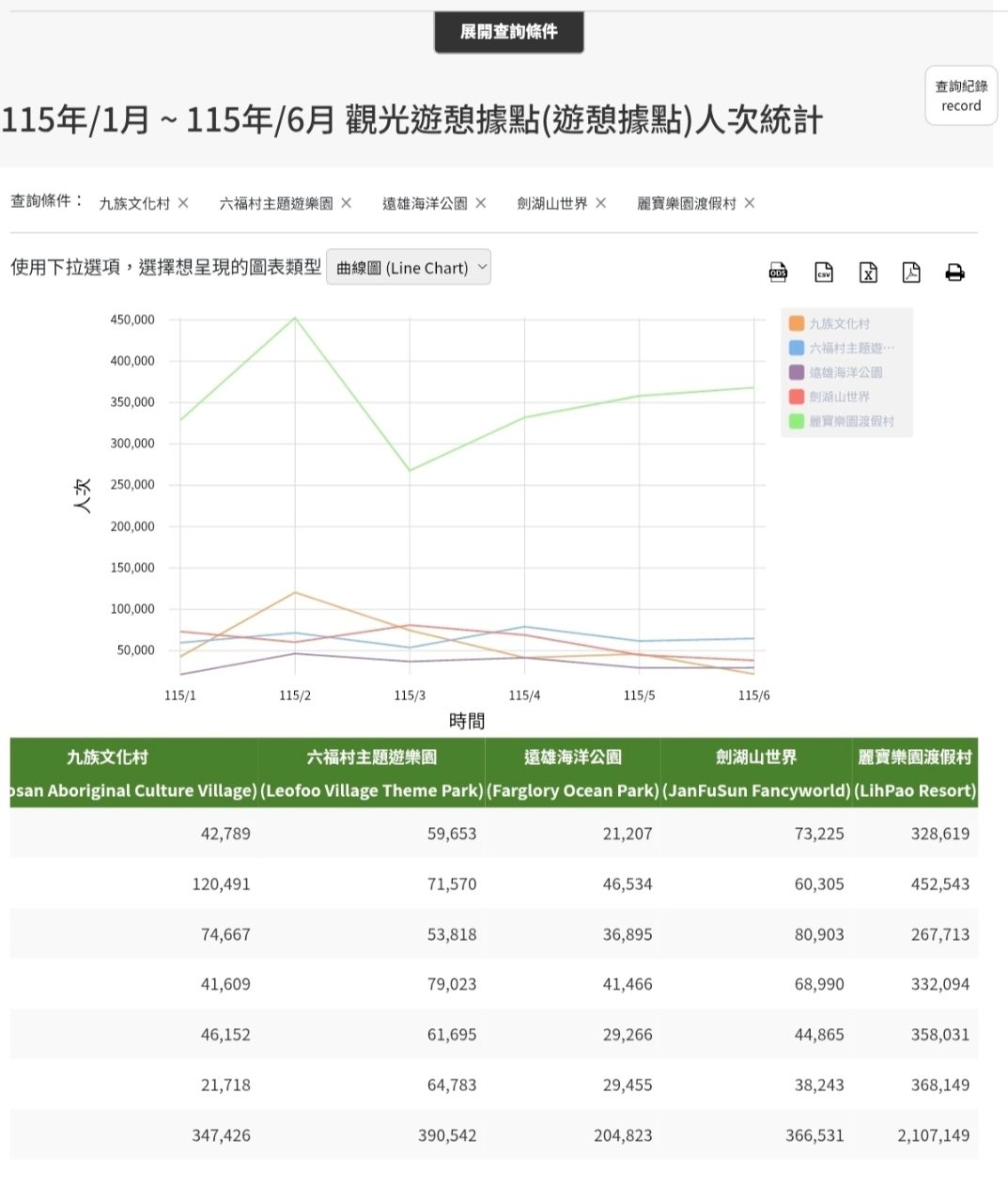Click 遠雄海洋公園 query condition label
The image size is (1008, 1203).
(425, 203)
